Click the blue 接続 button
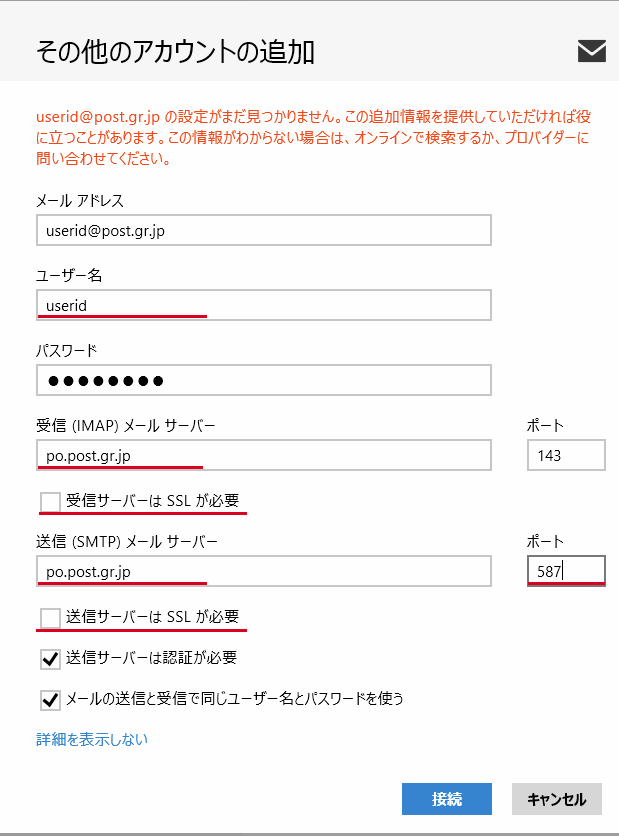619x836 pixels. [x=447, y=799]
